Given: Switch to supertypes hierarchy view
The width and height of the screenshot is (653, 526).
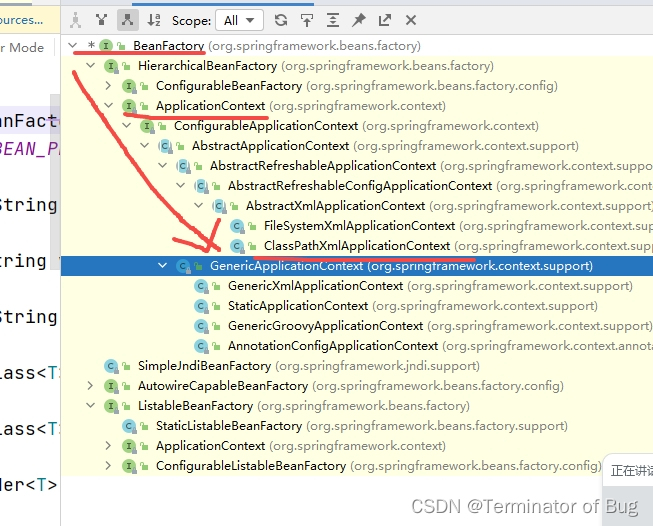Looking at the screenshot, I should click(101, 20).
